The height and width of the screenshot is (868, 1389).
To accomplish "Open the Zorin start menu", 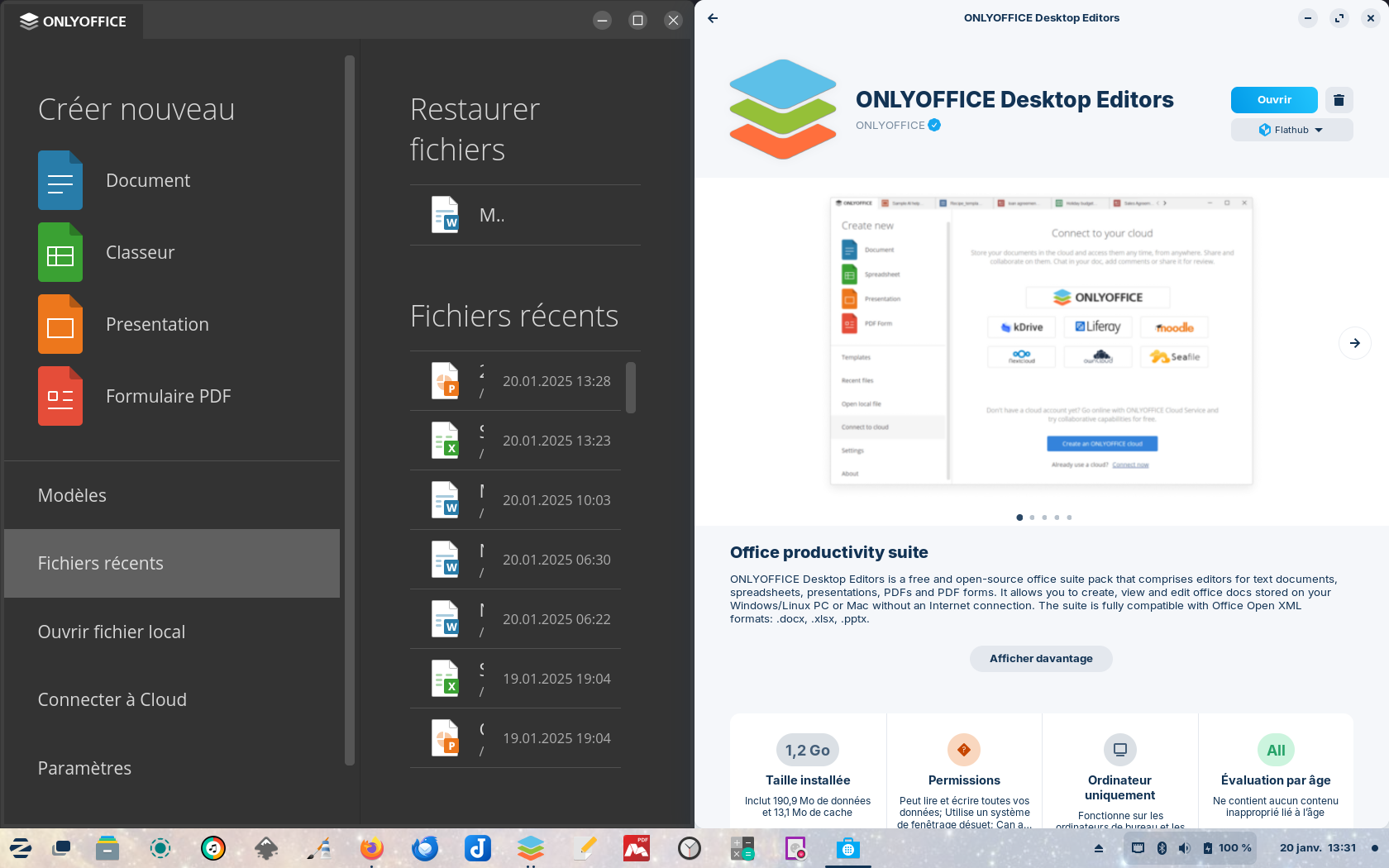I will point(20,848).
